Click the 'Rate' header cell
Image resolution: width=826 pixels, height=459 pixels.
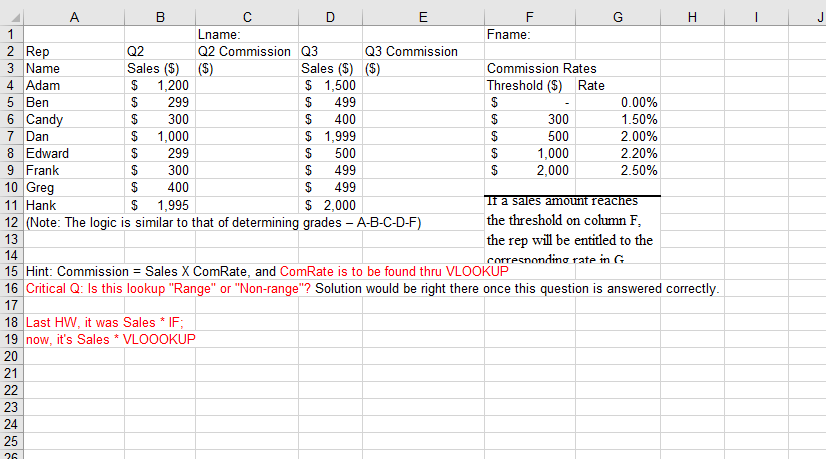(x=618, y=85)
